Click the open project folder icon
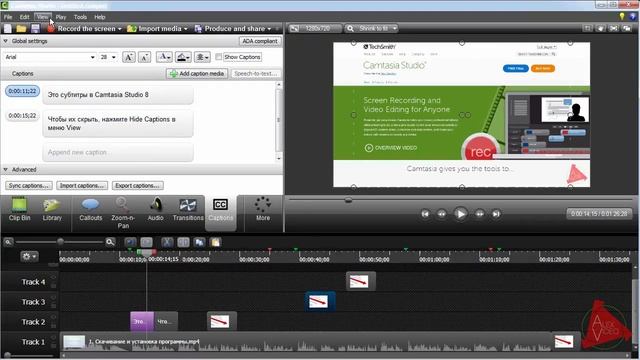Viewport: 640px width, 360px height. coord(21,29)
